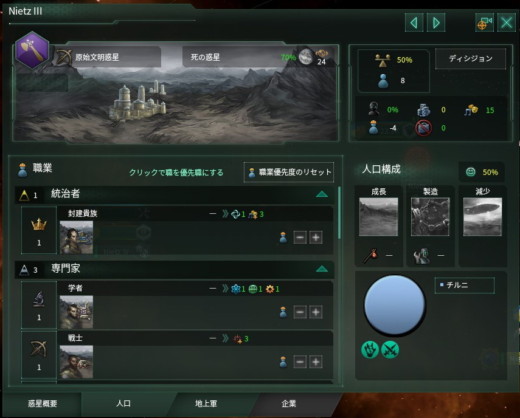This screenshot has height=418, width=520.
Task: Click the stability scales icon showing 50%
Action: point(383,60)
